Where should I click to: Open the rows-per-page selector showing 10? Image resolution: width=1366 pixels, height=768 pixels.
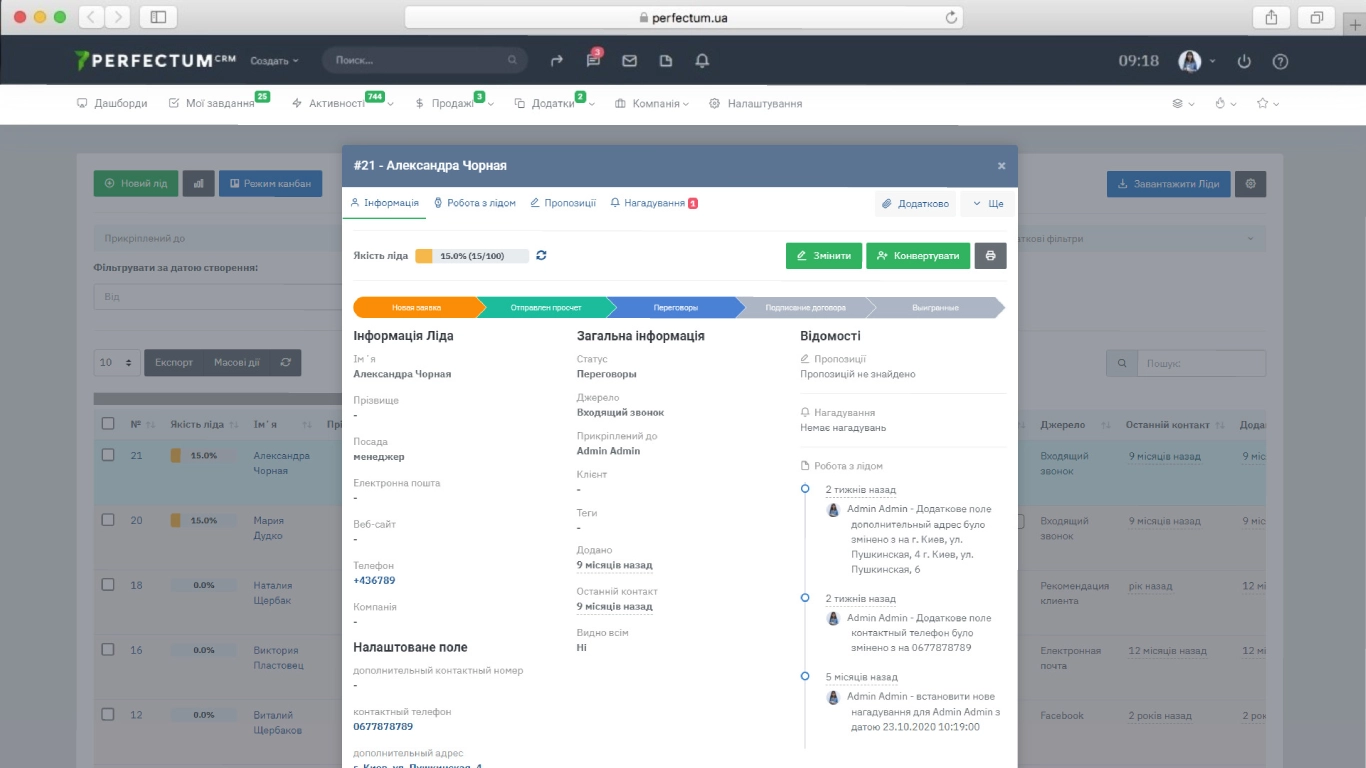click(x=117, y=362)
